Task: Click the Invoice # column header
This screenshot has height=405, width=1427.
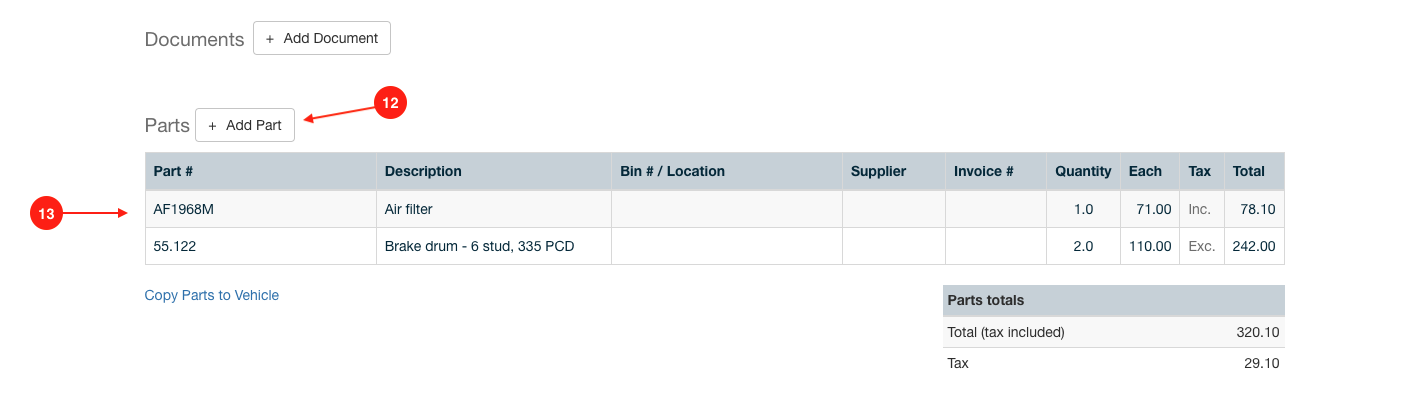Action: coord(996,171)
